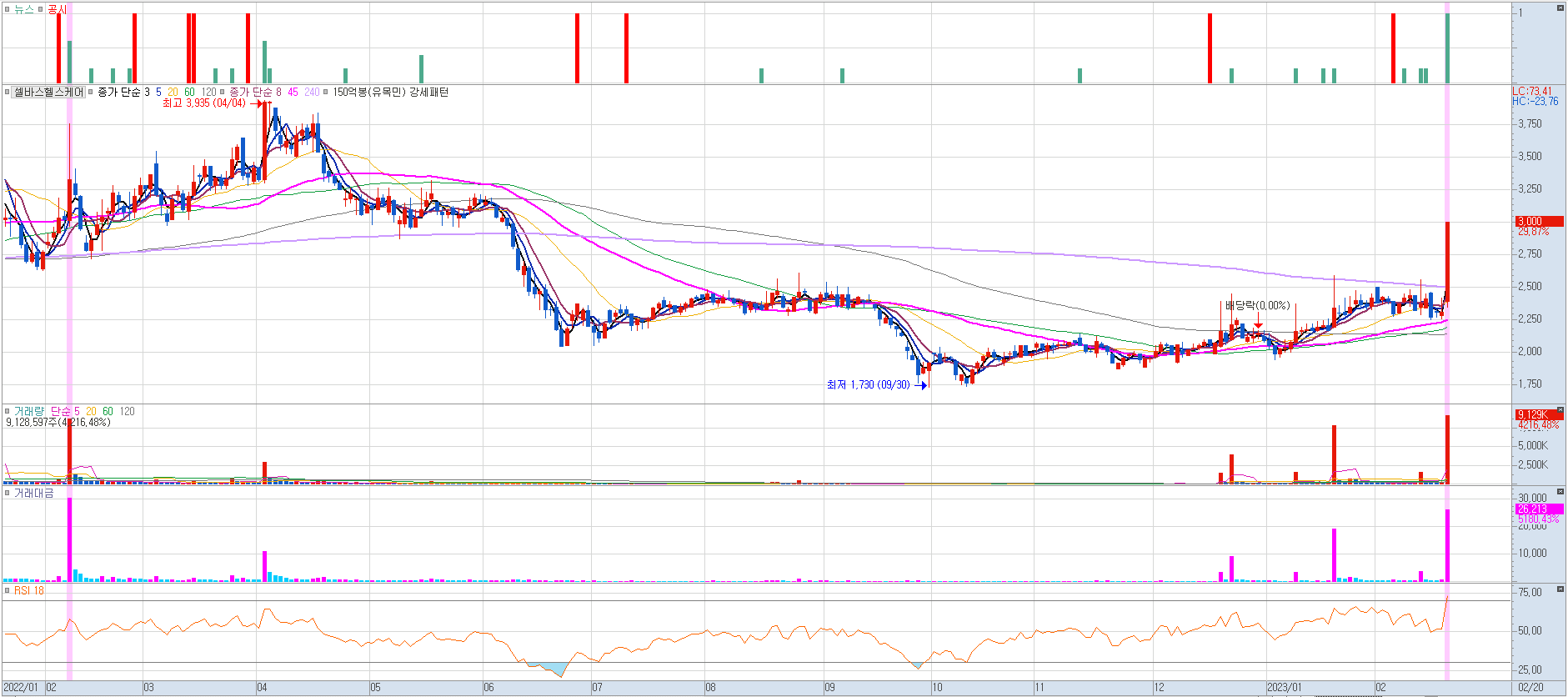Click the magenta 45 moving average period
Viewport: 1568px width, 697px height.
click(x=293, y=92)
